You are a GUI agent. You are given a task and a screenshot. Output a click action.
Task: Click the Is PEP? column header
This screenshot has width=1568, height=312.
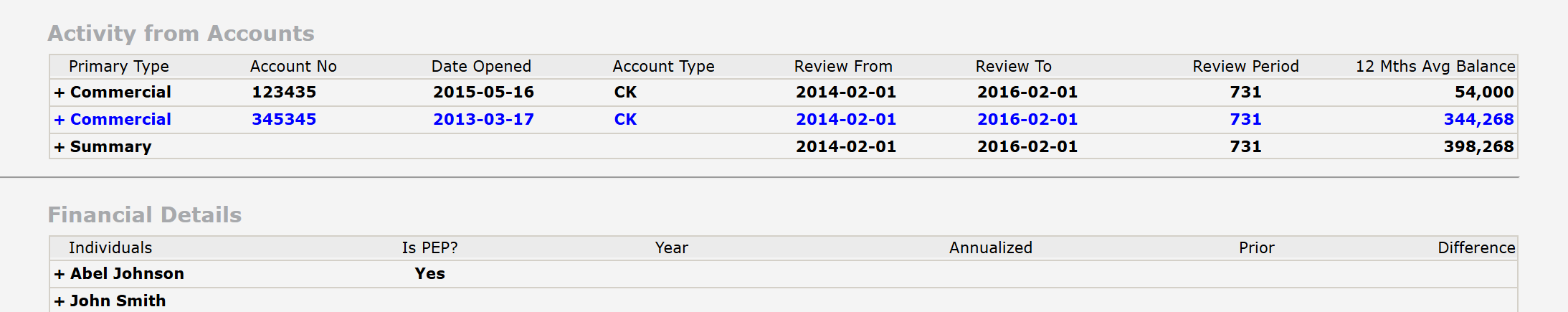[429, 247]
